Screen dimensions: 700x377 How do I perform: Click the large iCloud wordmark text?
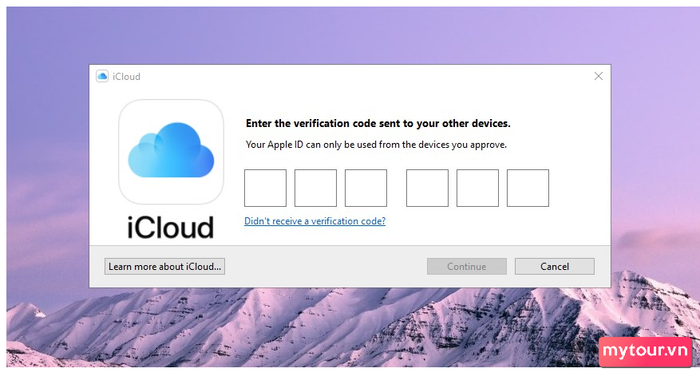[x=171, y=227]
